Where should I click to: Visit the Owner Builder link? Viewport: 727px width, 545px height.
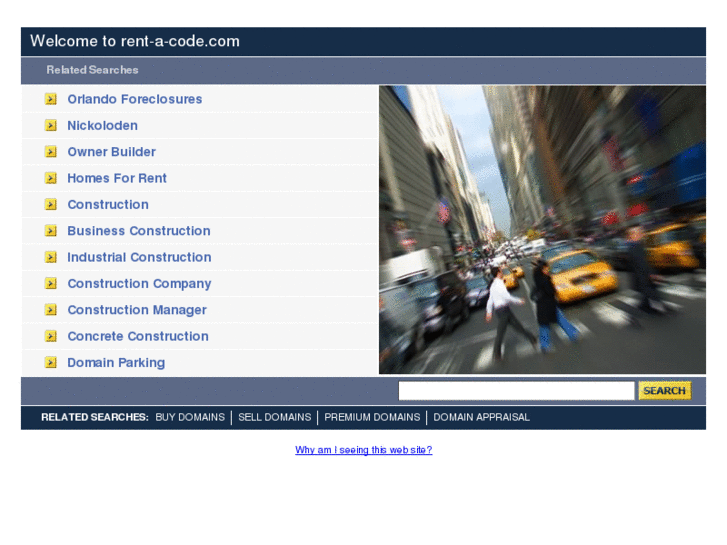tap(111, 152)
